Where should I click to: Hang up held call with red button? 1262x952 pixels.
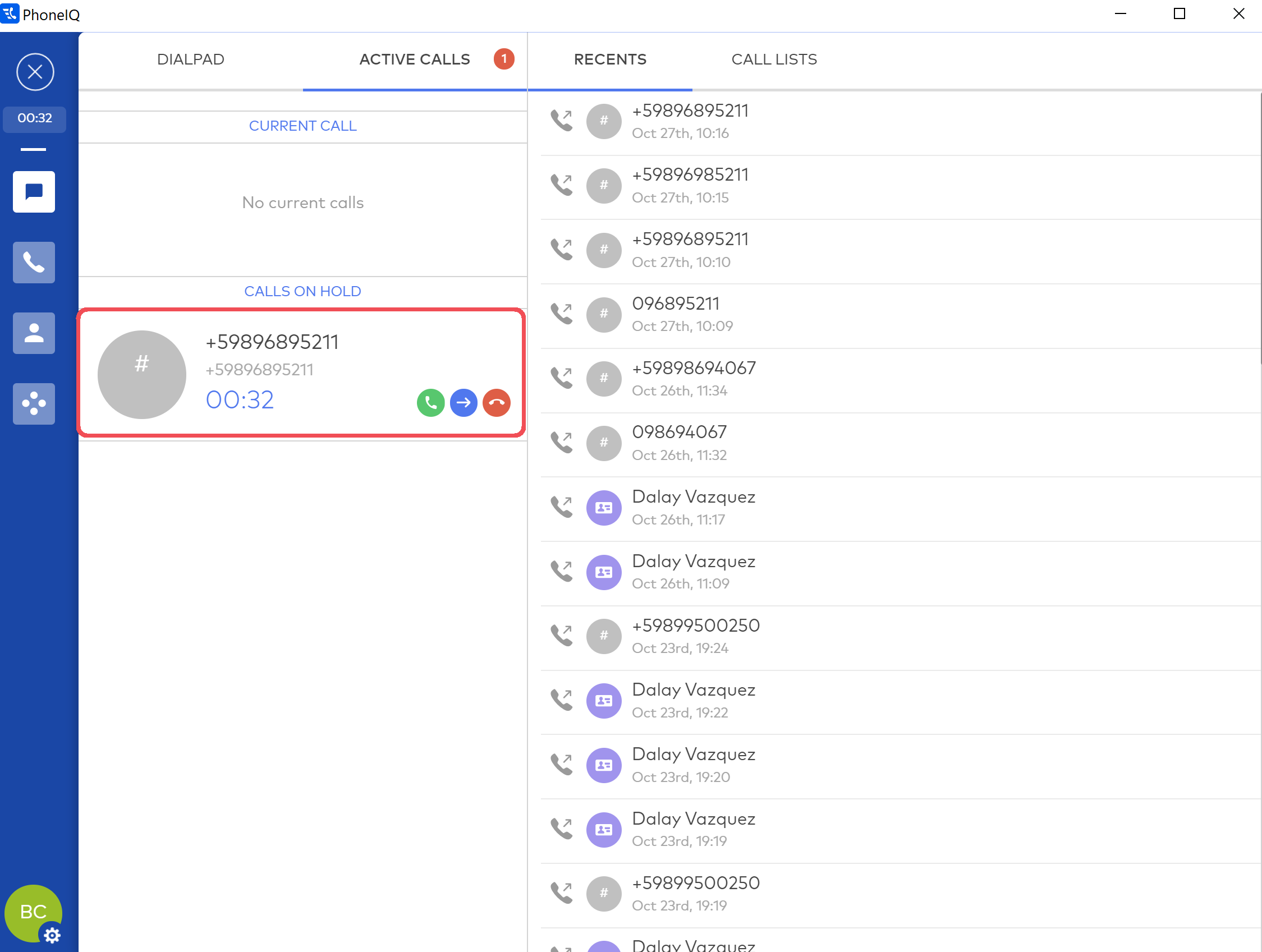497,403
